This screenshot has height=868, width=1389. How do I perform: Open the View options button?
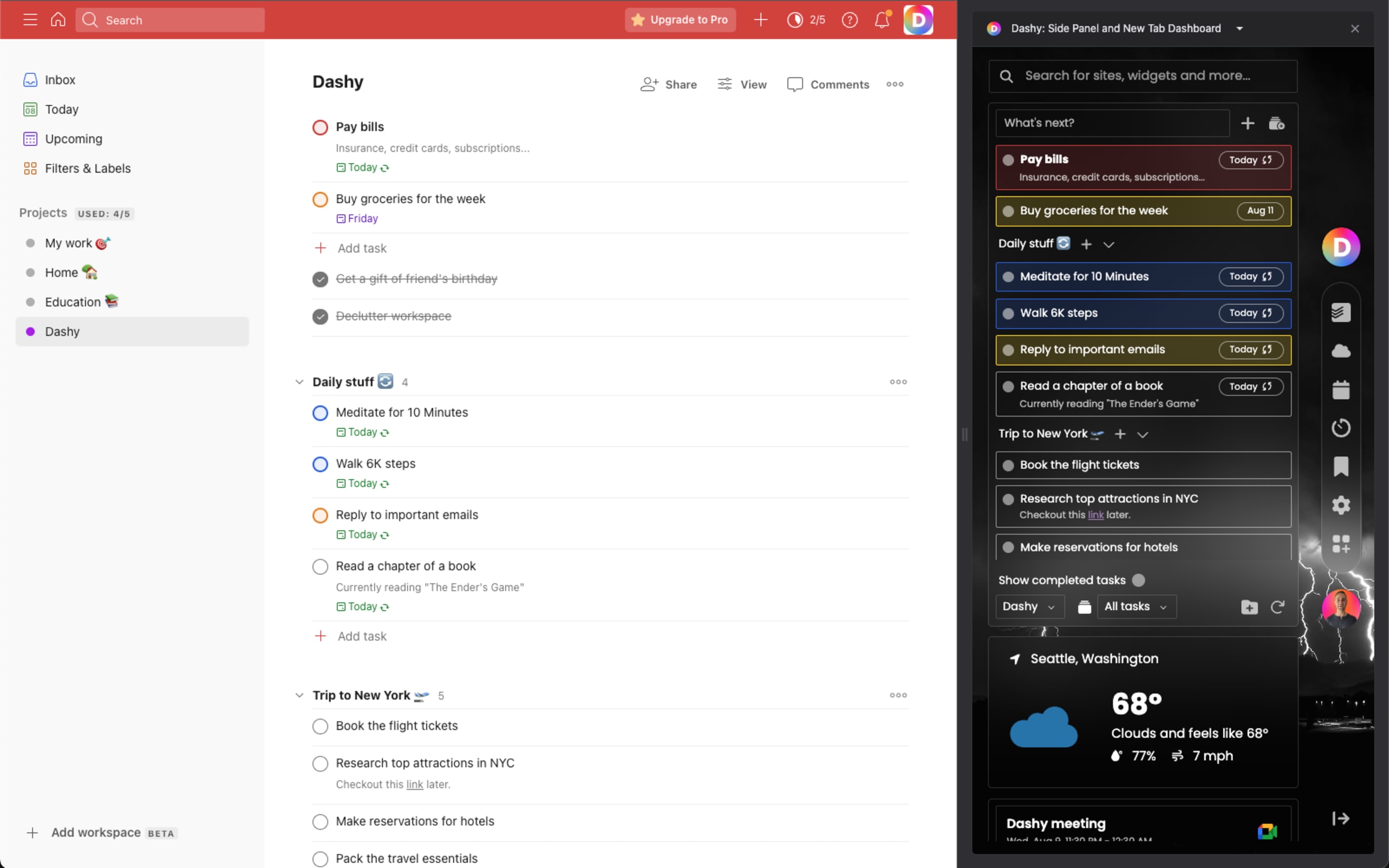click(x=742, y=84)
